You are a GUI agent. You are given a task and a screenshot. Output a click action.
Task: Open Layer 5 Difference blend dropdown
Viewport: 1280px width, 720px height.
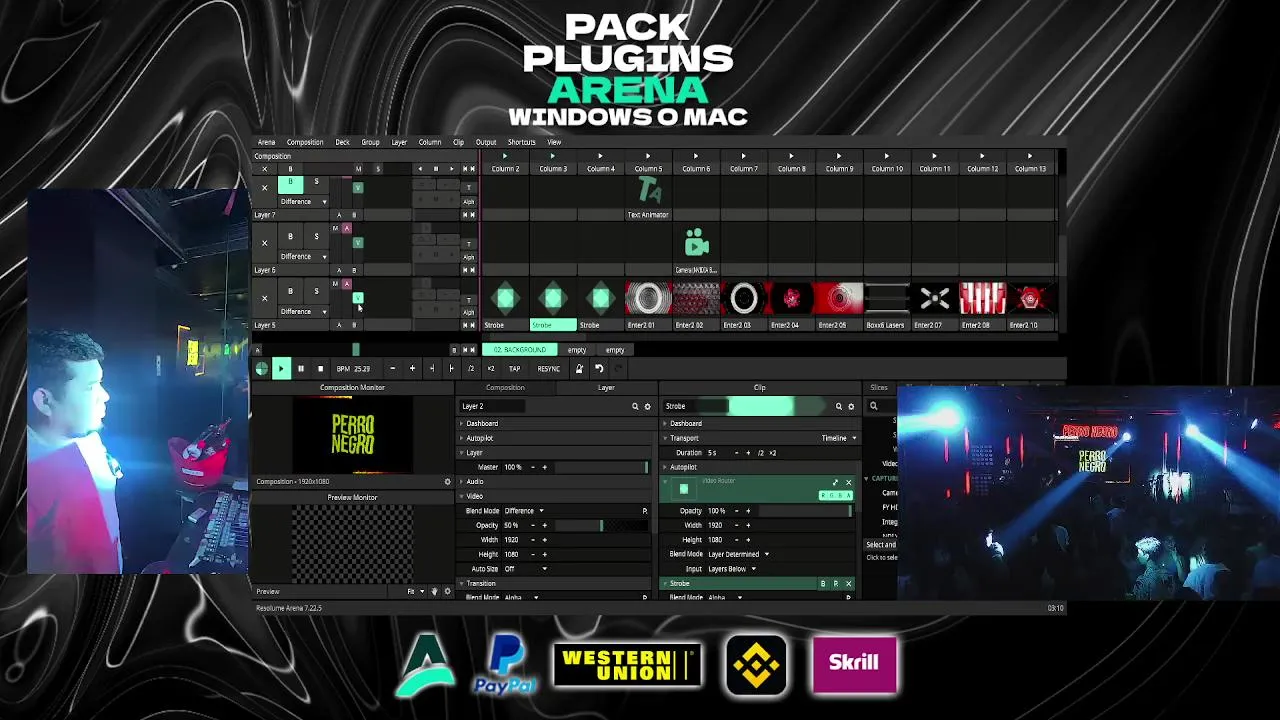(303, 311)
